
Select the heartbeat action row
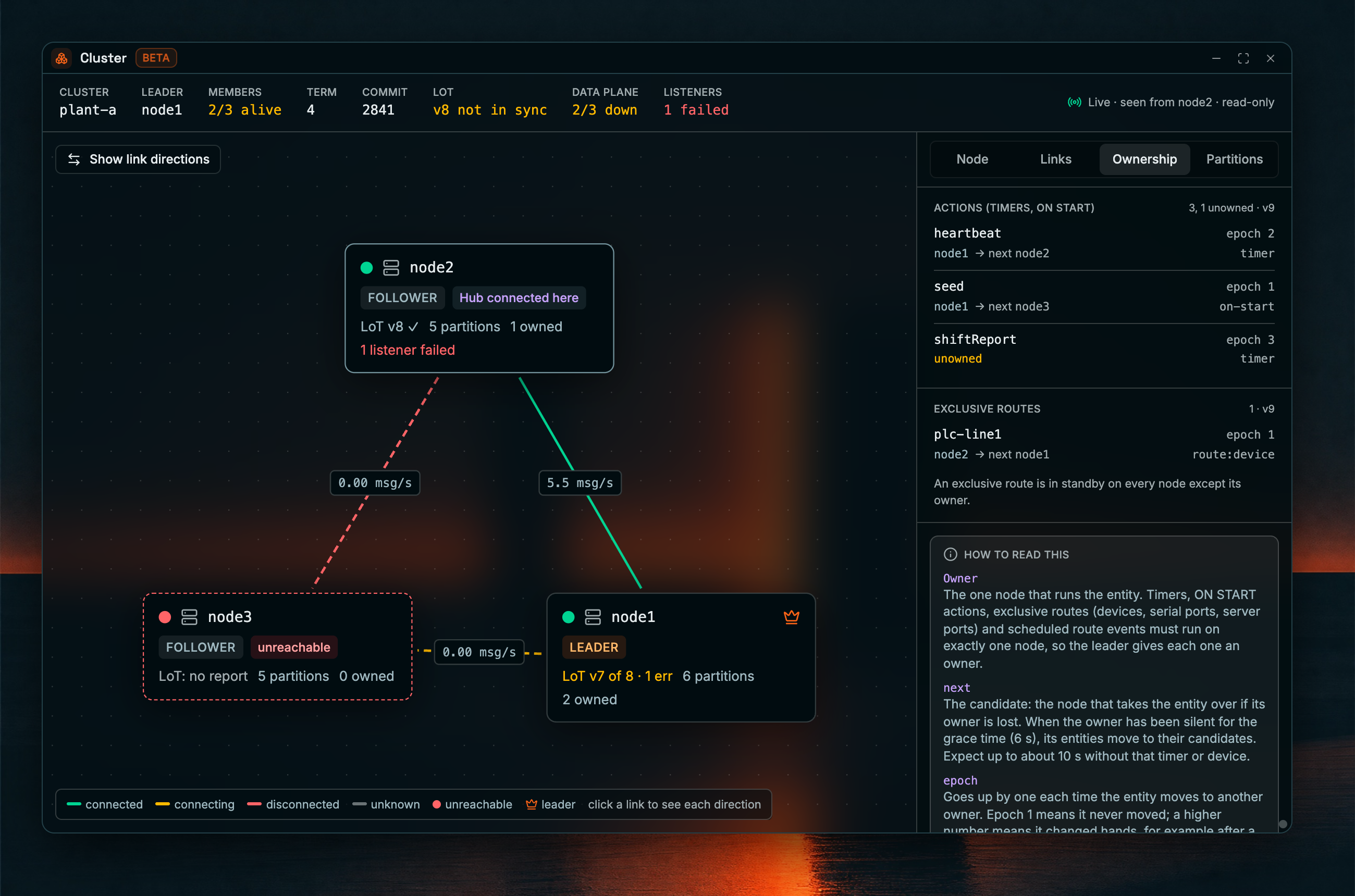pos(1103,243)
